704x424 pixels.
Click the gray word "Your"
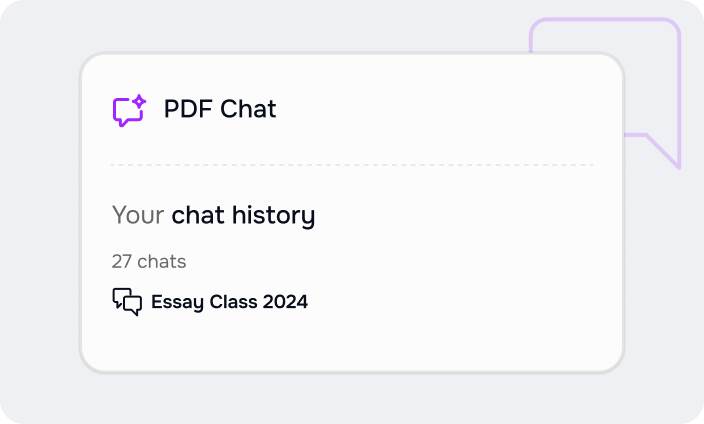(138, 215)
